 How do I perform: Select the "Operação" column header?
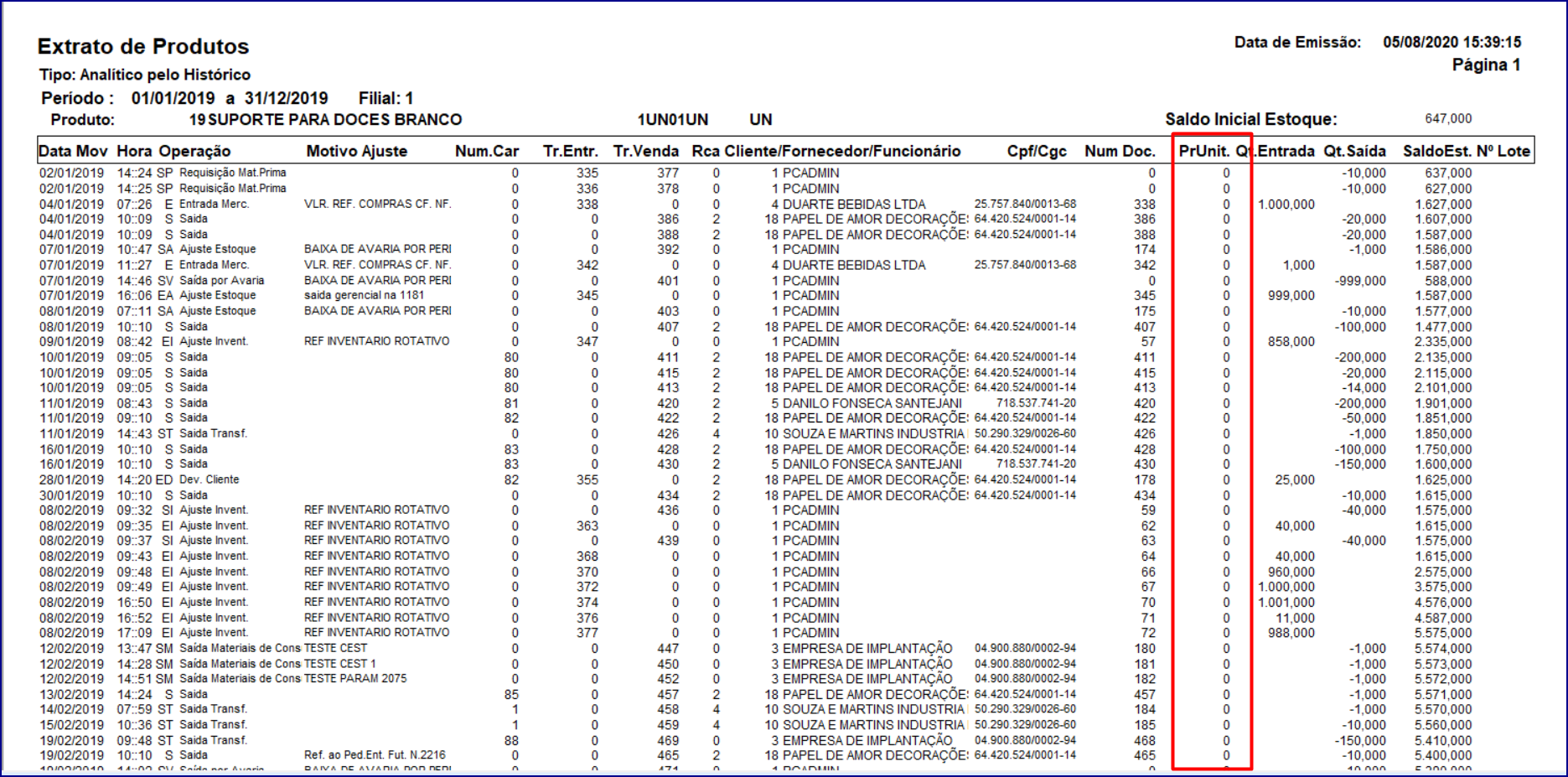194,151
